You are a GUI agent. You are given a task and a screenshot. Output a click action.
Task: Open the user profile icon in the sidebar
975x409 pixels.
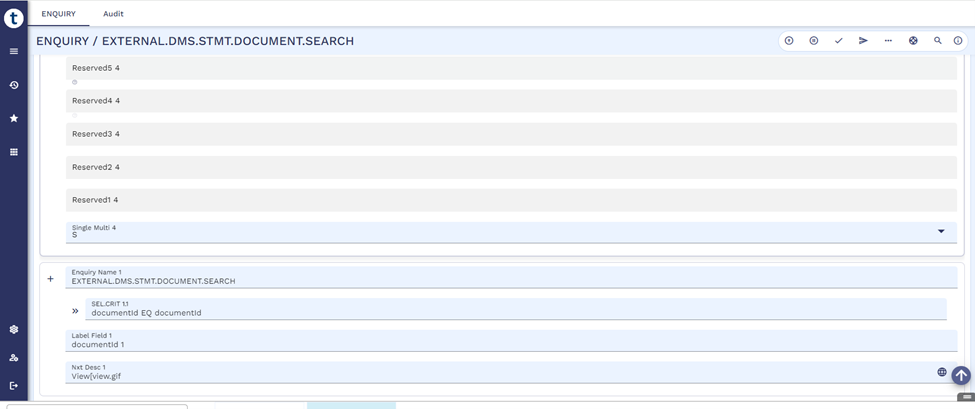(x=14, y=357)
